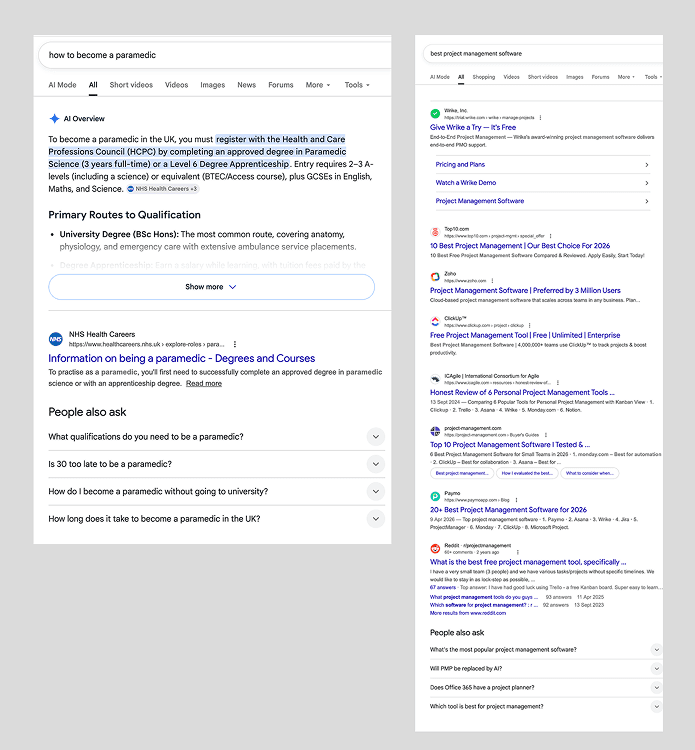Click '67 answers' link under Reddit result
The width and height of the screenshot is (695, 750).
pos(443,587)
